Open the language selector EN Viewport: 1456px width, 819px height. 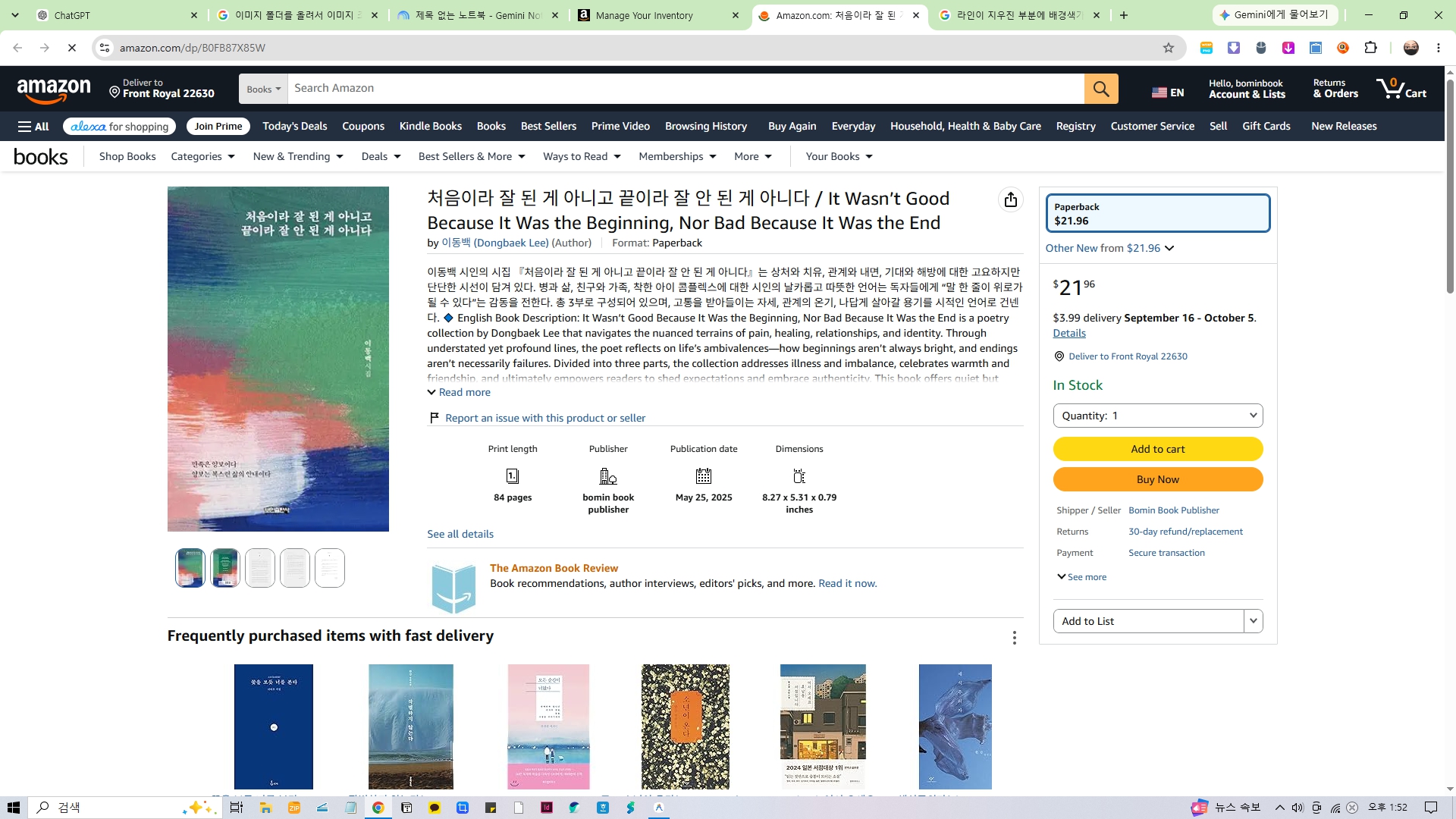click(1168, 93)
